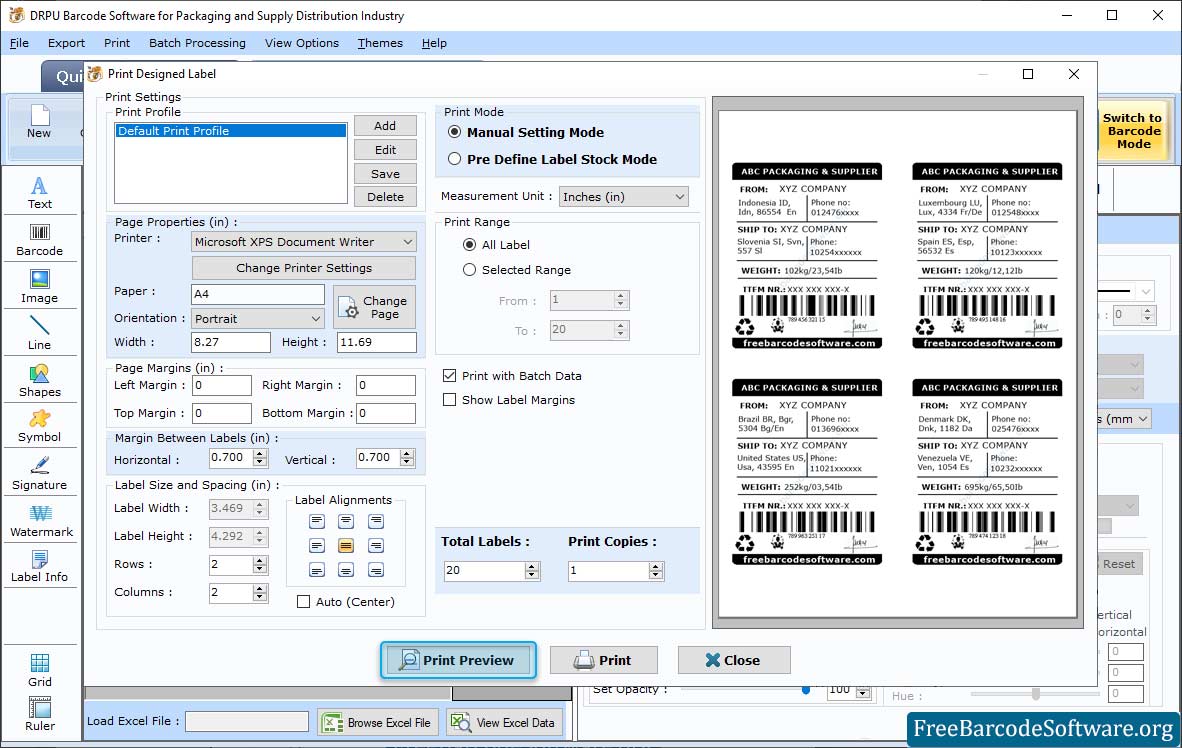Viewport: 1182px width, 748px height.
Task: Uncheck Print with Batch Data
Action: point(449,376)
